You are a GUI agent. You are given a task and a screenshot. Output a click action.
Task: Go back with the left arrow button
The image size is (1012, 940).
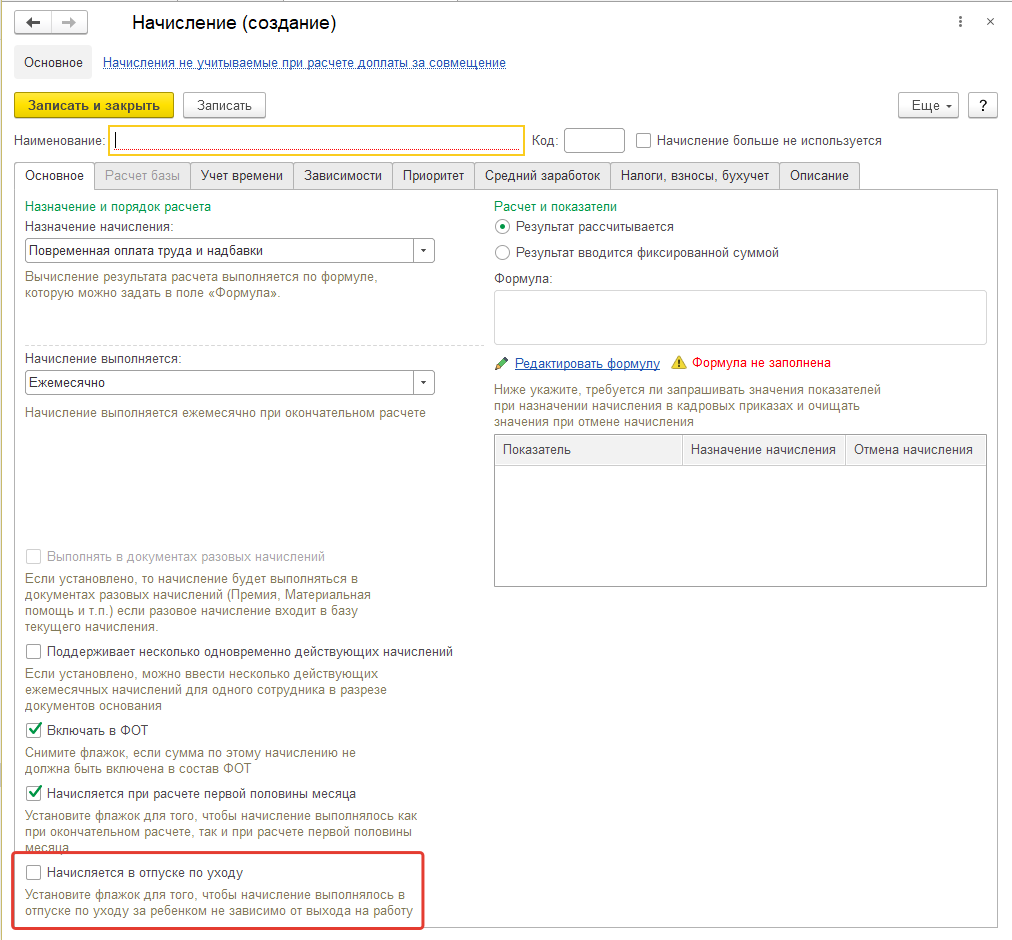pyautogui.click(x=33, y=23)
